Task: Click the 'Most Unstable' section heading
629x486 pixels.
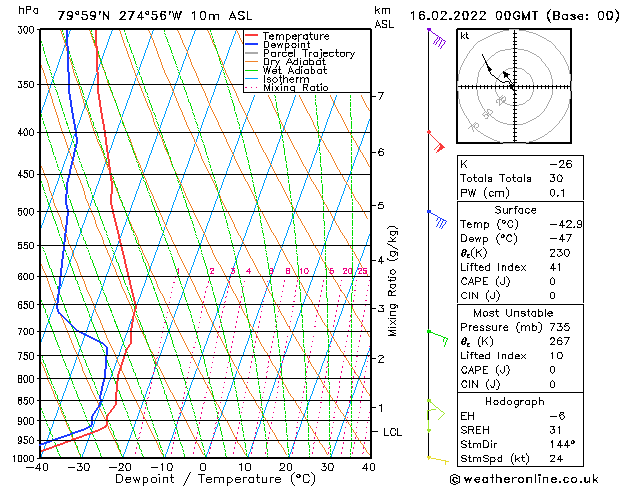Action: coord(513,313)
